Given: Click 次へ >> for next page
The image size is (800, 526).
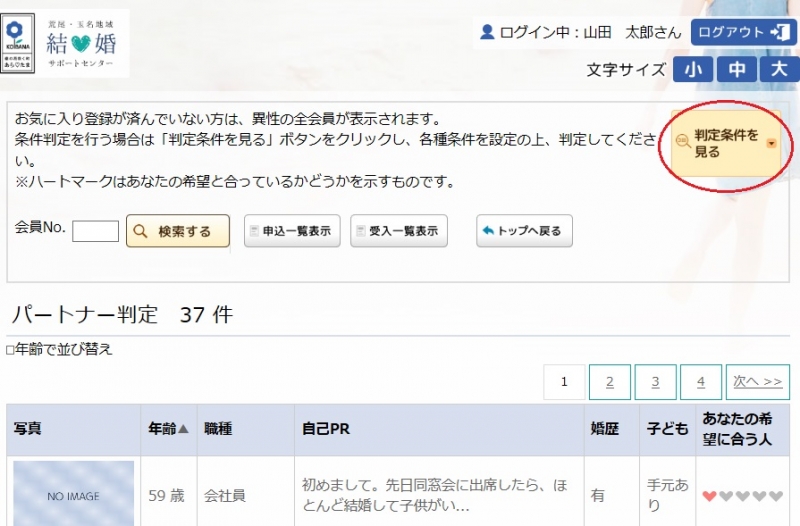Looking at the screenshot, I should point(757,382).
